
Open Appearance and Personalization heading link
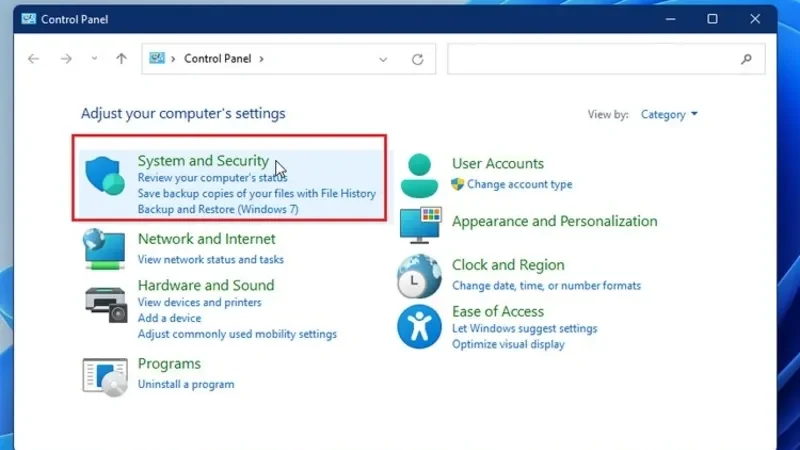[x=555, y=221]
